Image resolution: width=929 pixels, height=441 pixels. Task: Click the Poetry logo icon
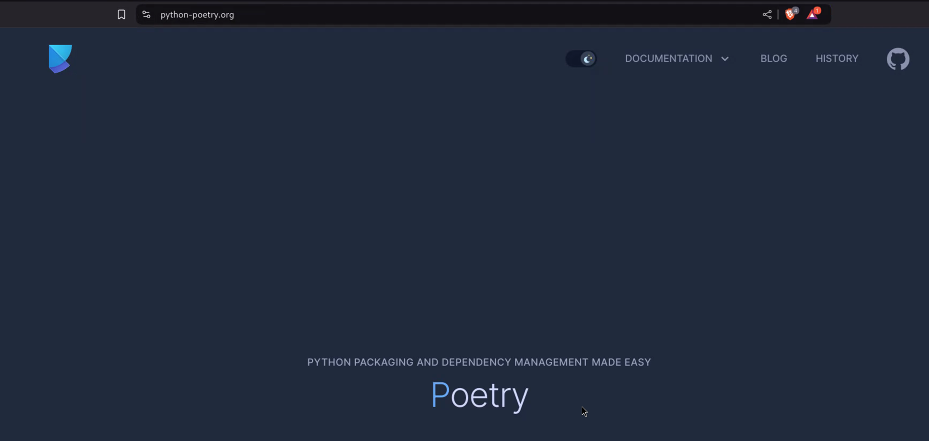pos(60,59)
